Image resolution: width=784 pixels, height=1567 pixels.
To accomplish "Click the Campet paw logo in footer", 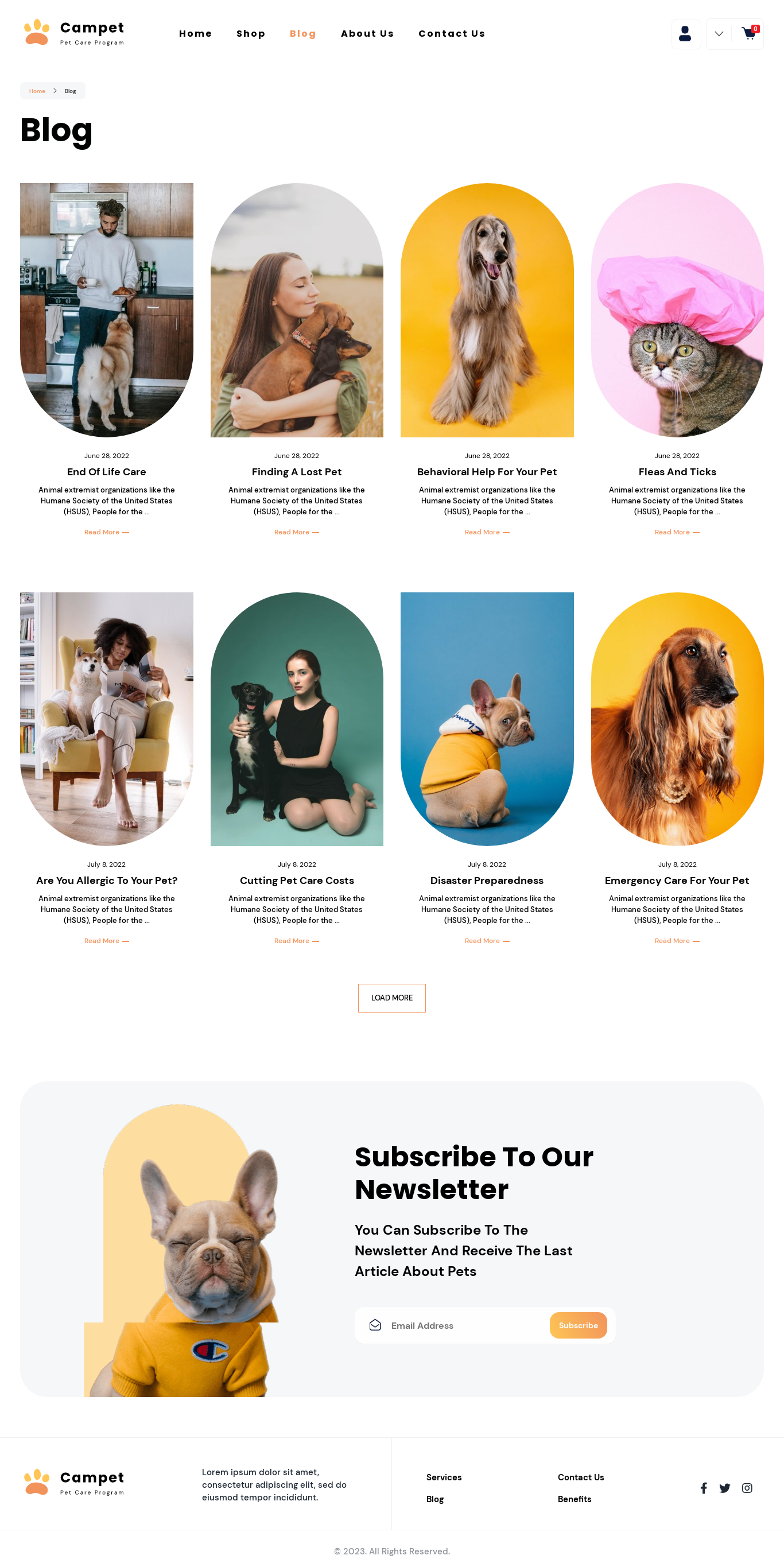I will coord(37,1482).
